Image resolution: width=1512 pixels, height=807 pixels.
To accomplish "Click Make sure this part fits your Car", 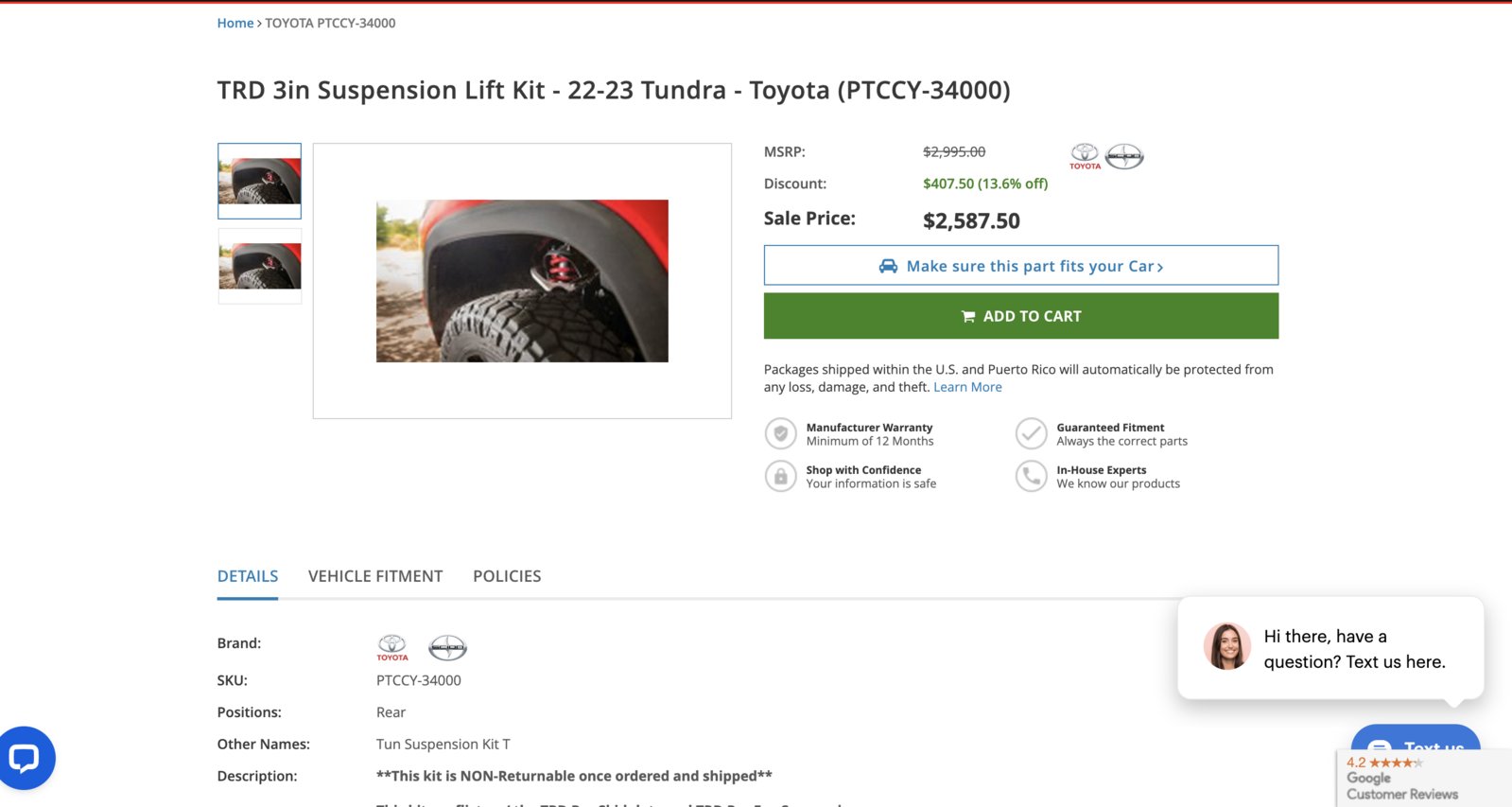I will [1021, 266].
